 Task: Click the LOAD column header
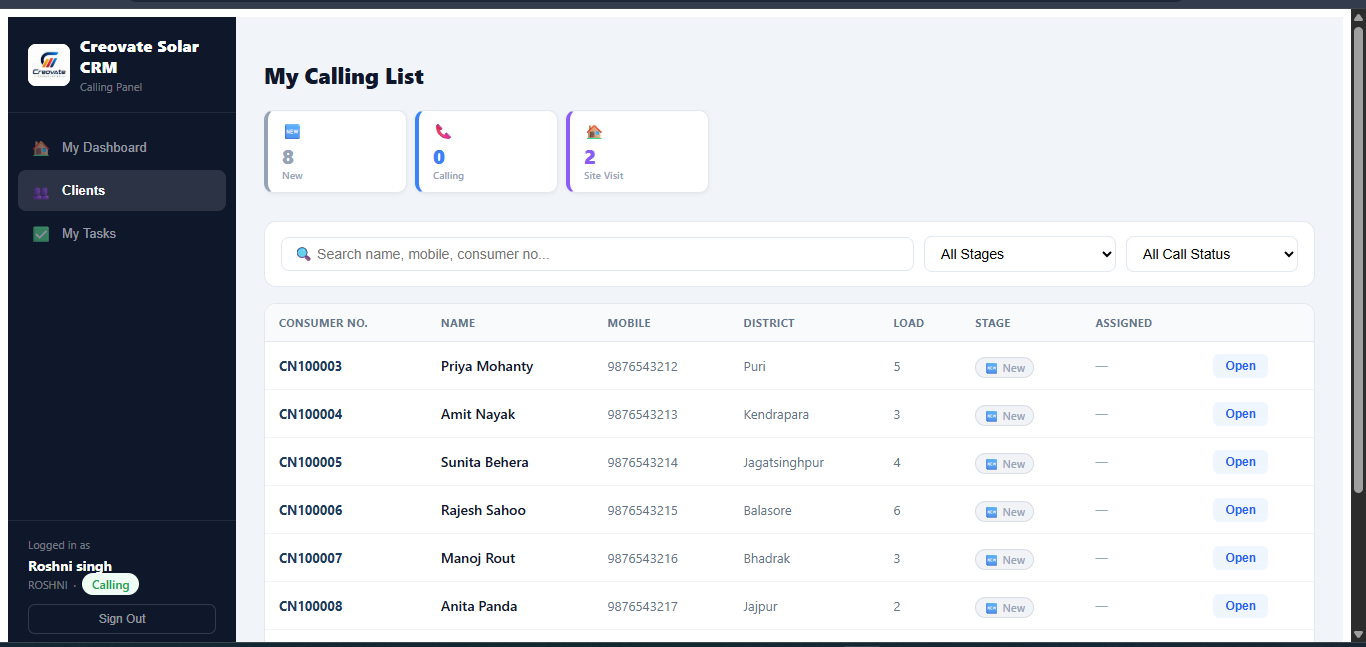[x=908, y=323]
